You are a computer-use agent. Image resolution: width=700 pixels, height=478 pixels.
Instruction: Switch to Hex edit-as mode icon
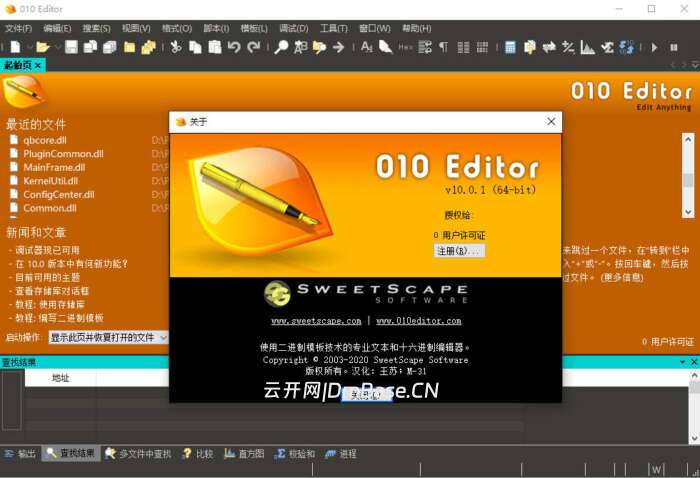(x=405, y=47)
